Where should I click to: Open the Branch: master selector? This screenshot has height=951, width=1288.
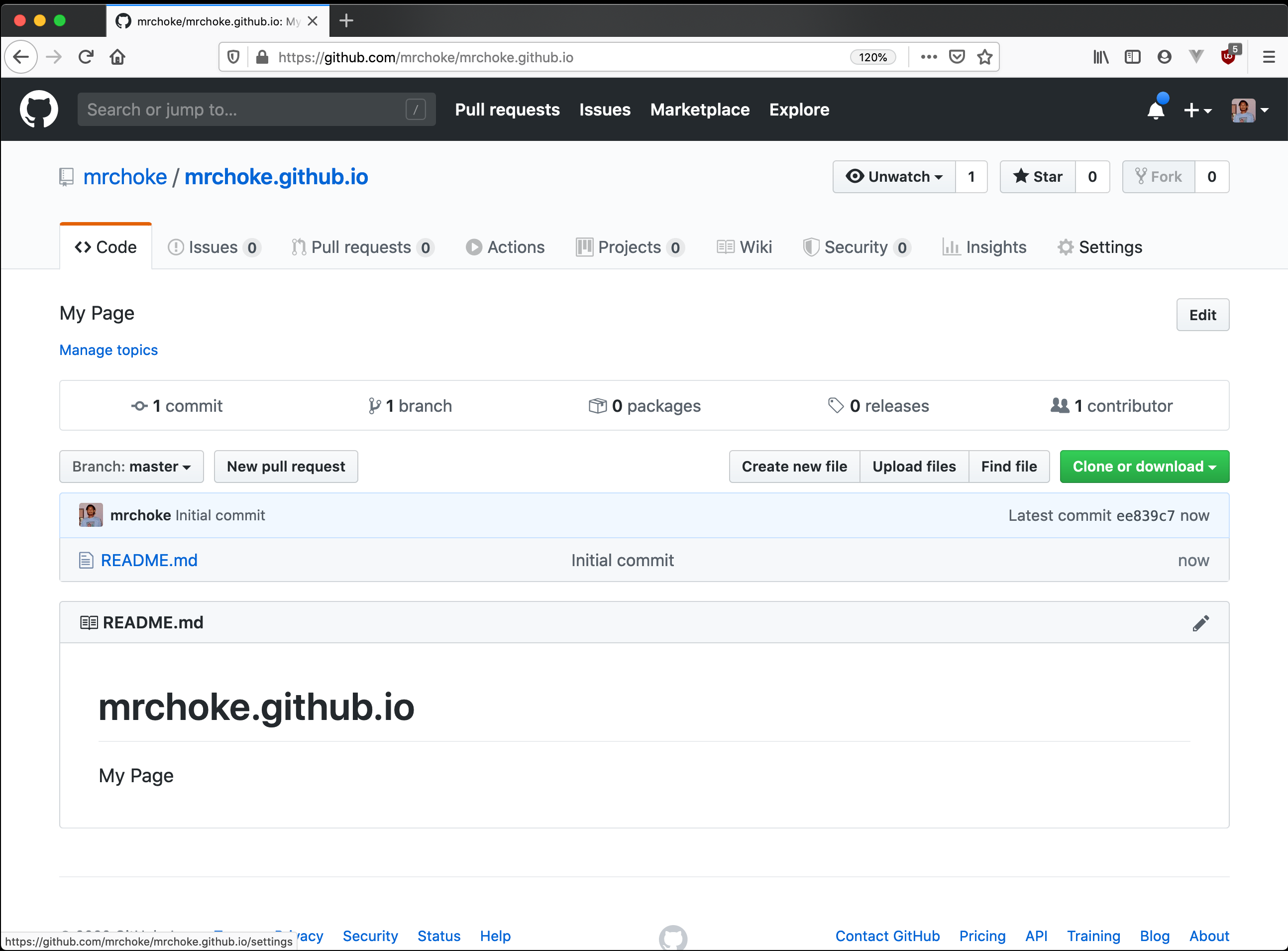tap(131, 467)
